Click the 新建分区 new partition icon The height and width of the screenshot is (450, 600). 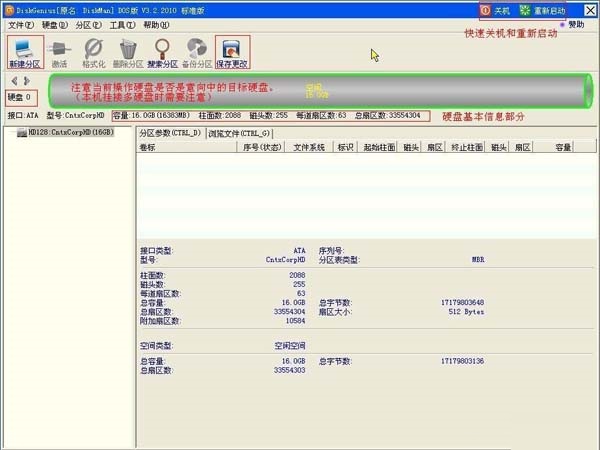tap(25, 52)
